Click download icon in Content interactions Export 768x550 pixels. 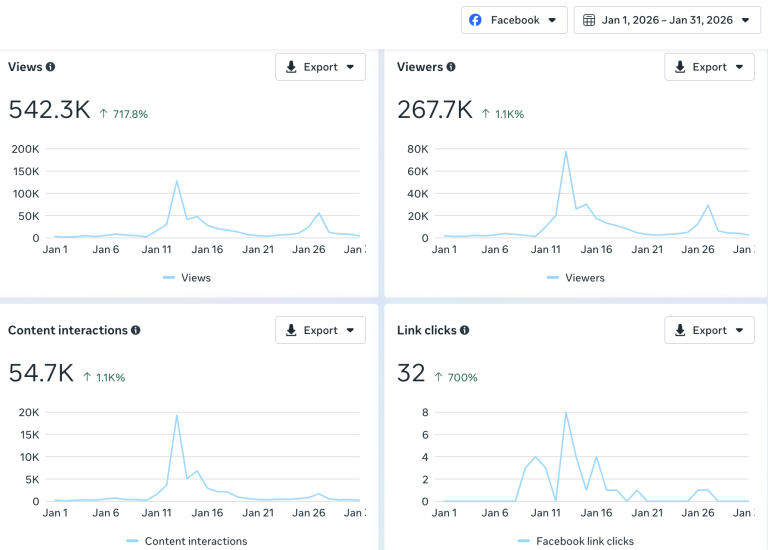(291, 330)
